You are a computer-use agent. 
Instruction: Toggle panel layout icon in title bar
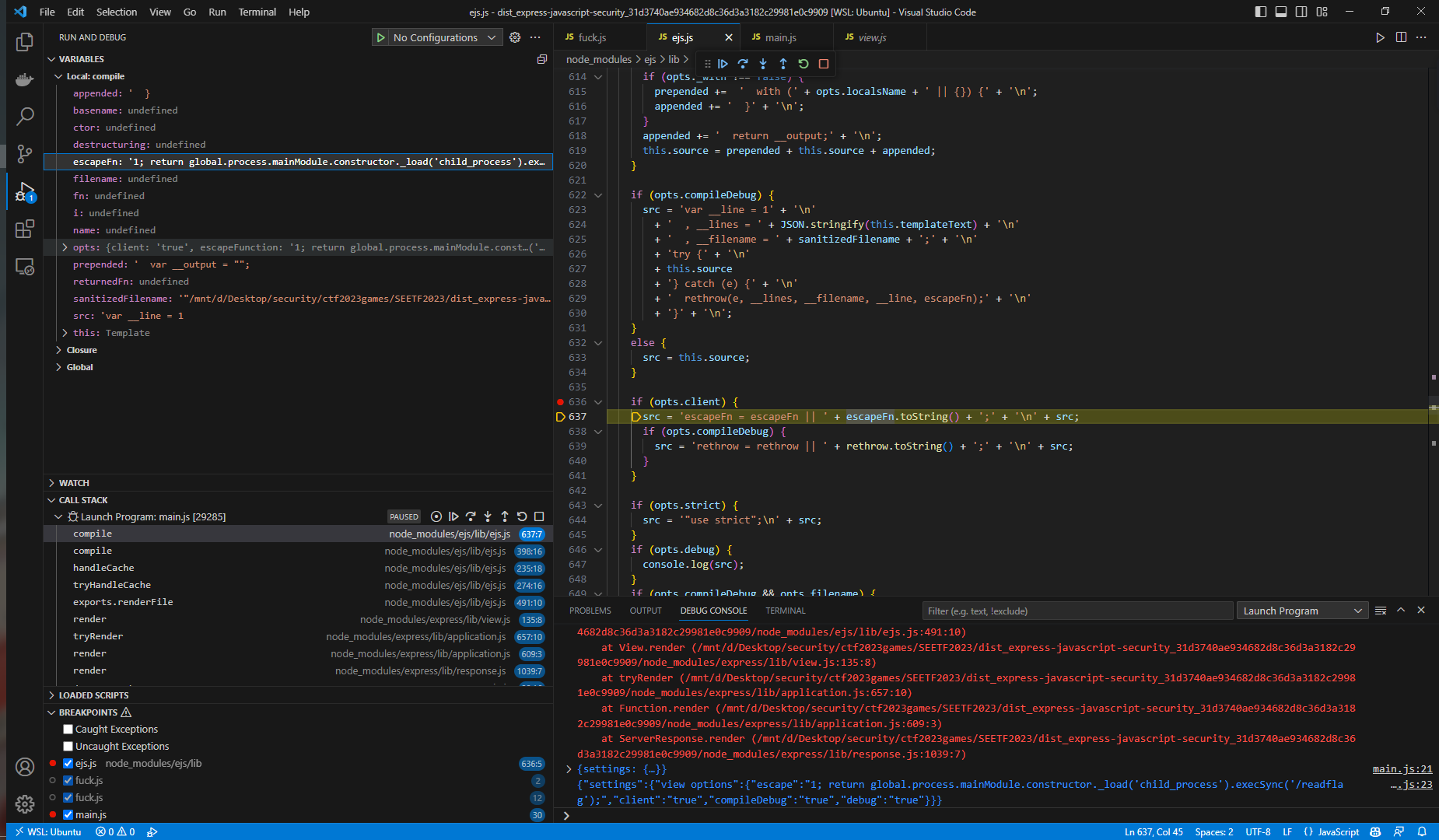[1281, 12]
